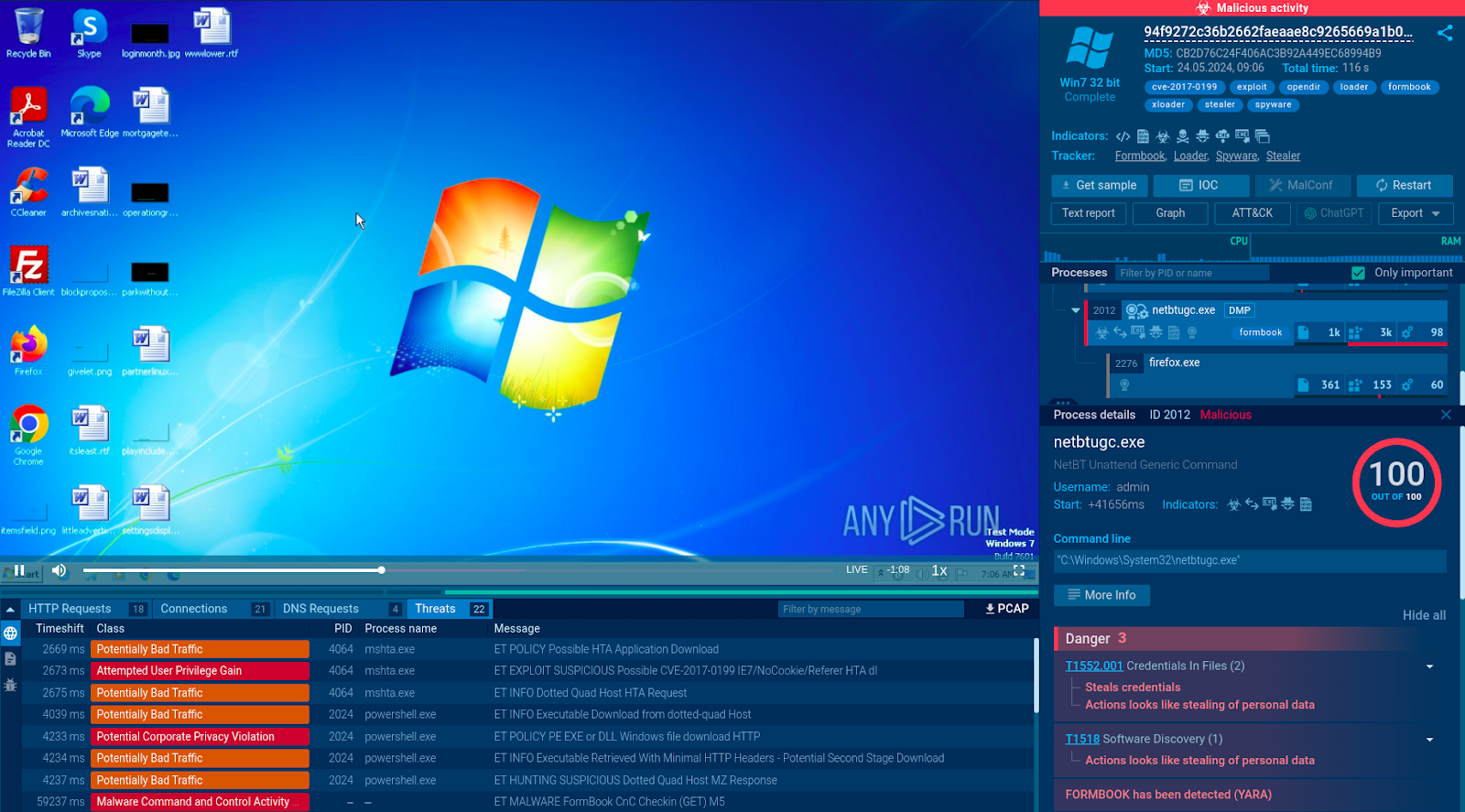
Task: Open the Export dropdown
Action: [1416, 213]
